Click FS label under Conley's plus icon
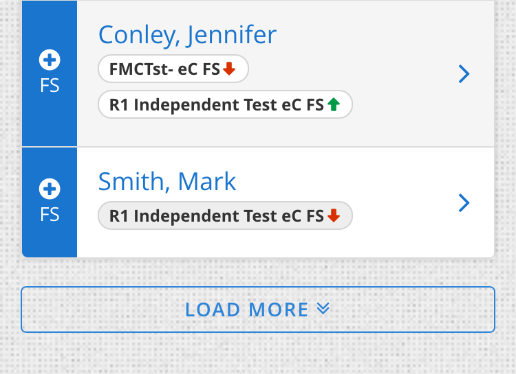Screen dimensions: 516x374 (x=50, y=86)
